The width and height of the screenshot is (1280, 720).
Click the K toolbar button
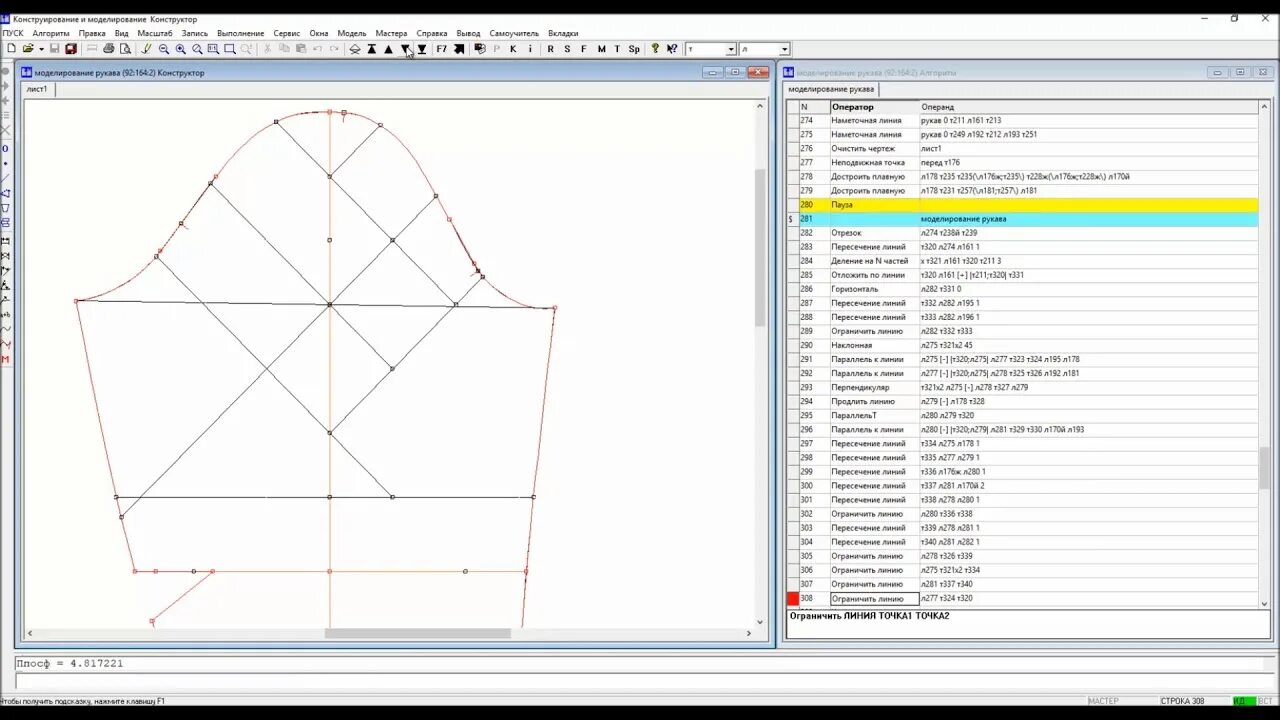click(x=513, y=49)
